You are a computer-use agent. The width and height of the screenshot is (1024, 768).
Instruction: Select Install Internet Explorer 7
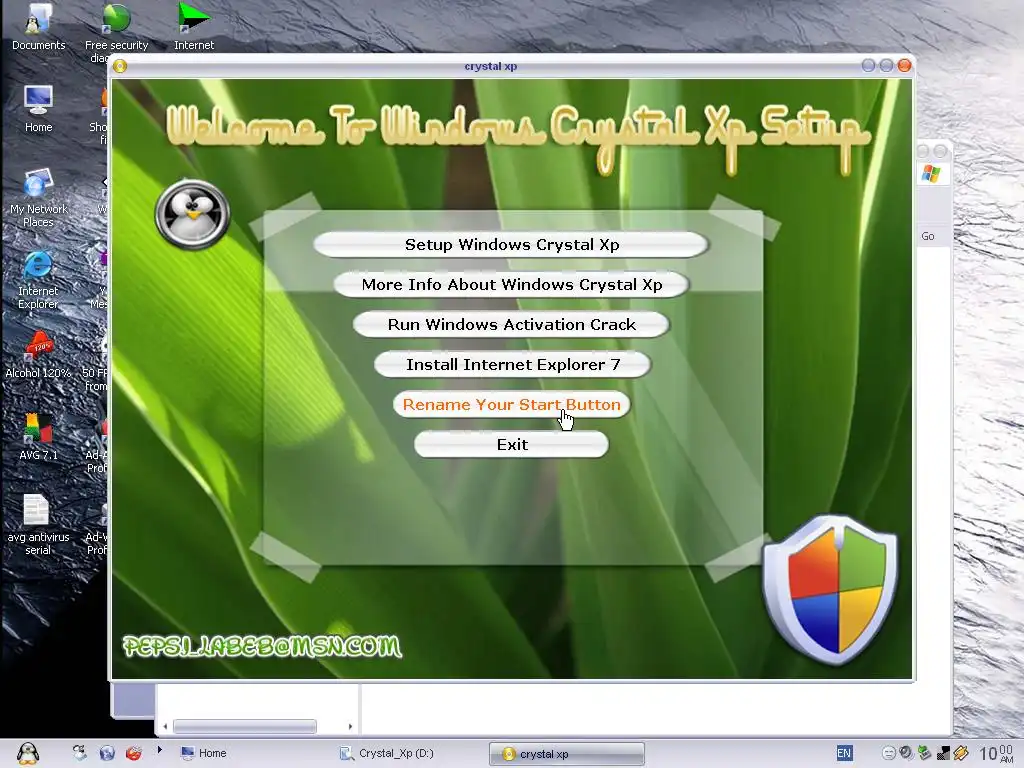point(513,364)
